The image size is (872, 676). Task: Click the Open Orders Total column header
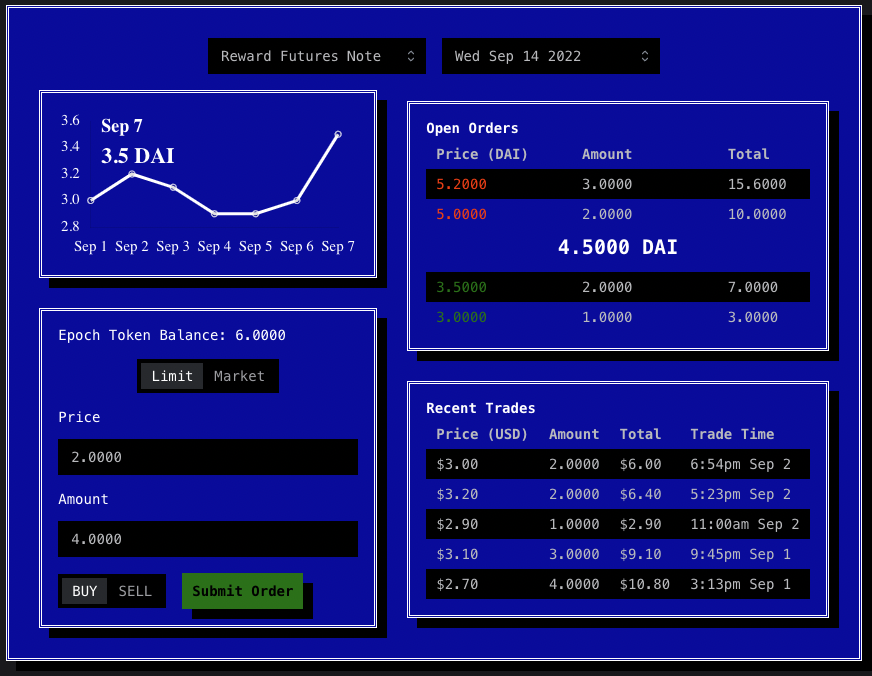tap(749, 154)
